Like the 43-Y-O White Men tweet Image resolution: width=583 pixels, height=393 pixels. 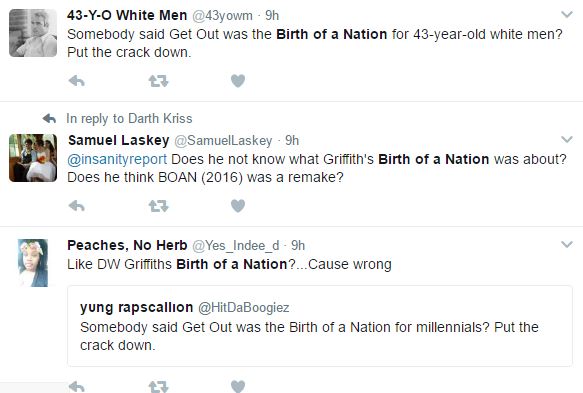coord(238,81)
